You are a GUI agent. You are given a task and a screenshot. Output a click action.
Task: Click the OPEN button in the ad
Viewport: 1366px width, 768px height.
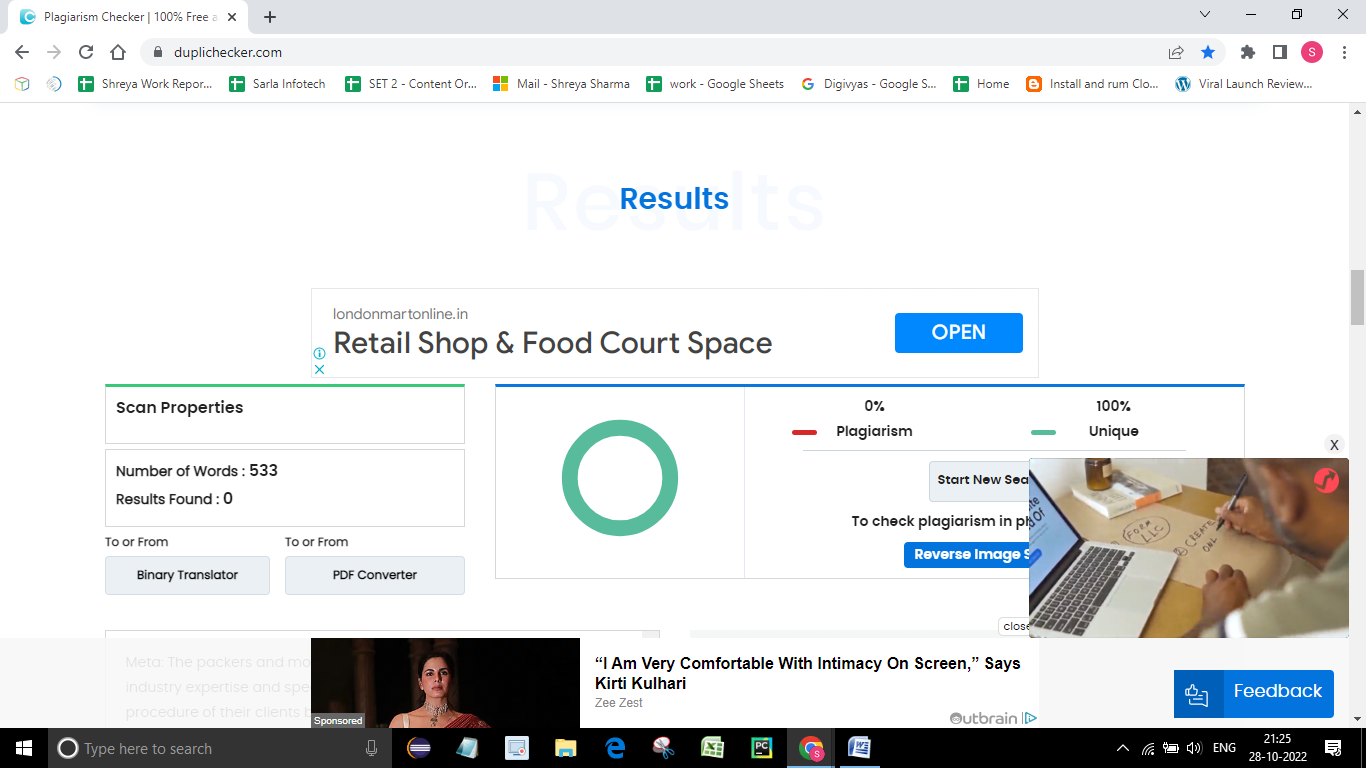958,333
